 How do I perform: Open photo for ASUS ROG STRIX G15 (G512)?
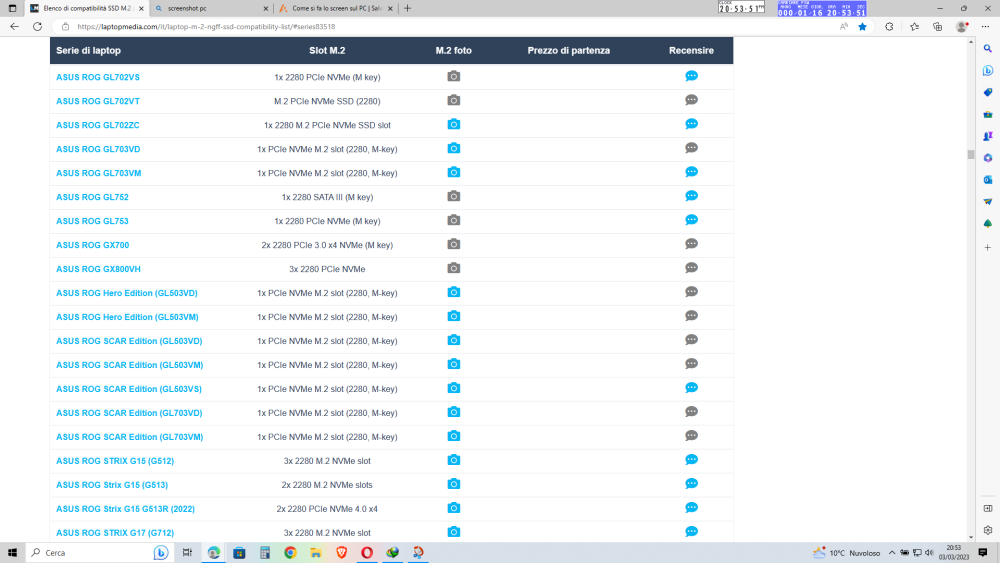tap(453, 460)
